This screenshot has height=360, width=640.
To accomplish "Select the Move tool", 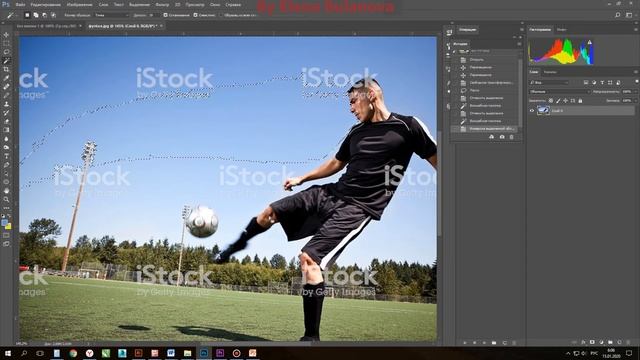I will tap(6, 35).
